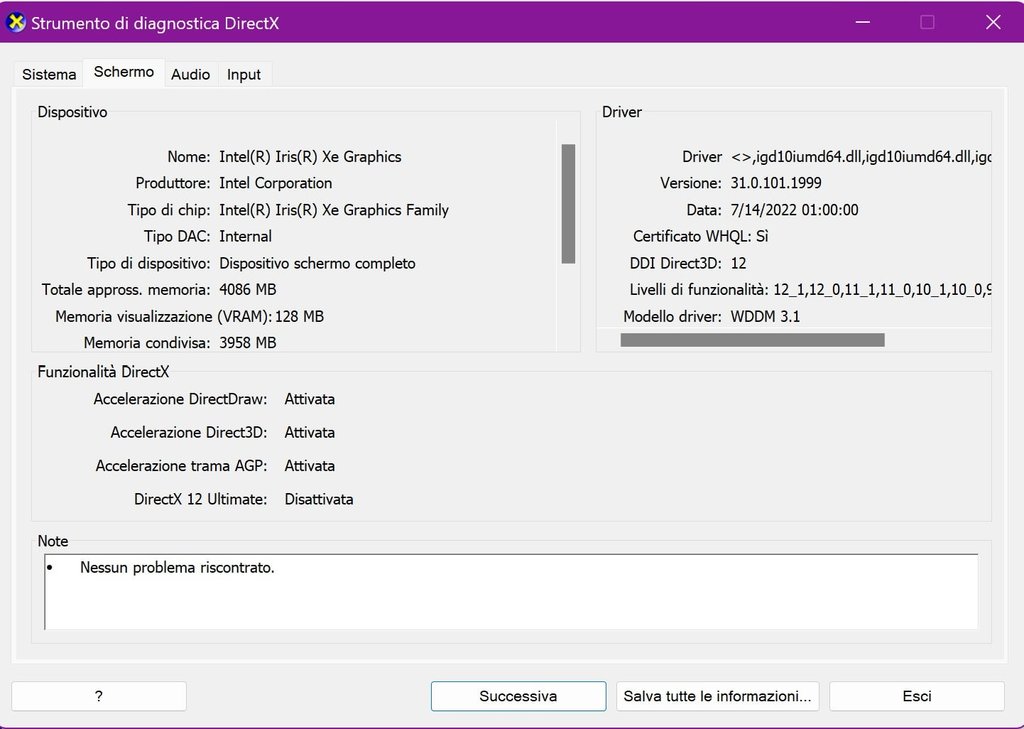The image size is (1024, 729).
Task: Click the Tipo DAC value Internal
Action: coord(246,236)
